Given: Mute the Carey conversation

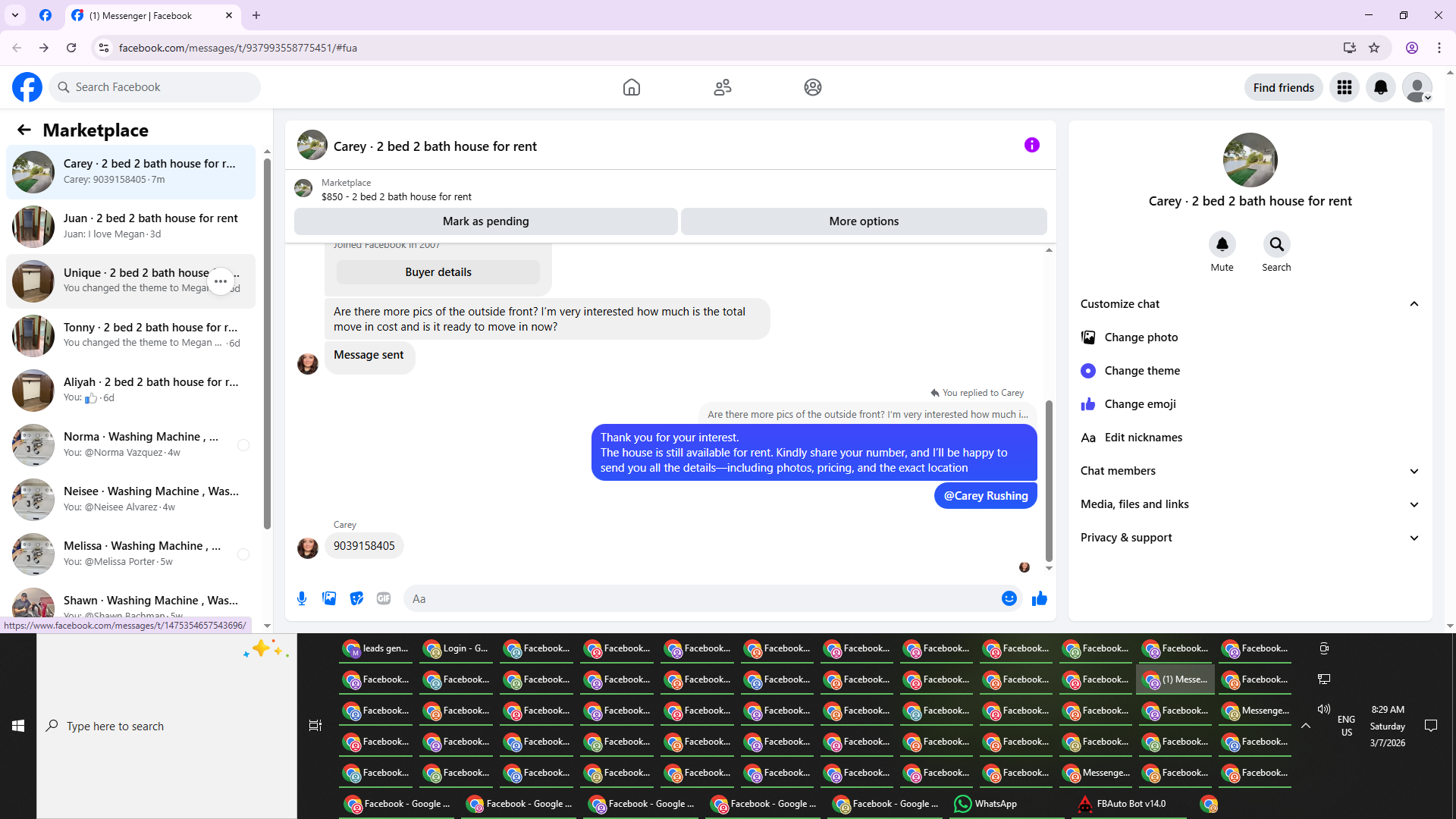Looking at the screenshot, I should coord(1222,244).
